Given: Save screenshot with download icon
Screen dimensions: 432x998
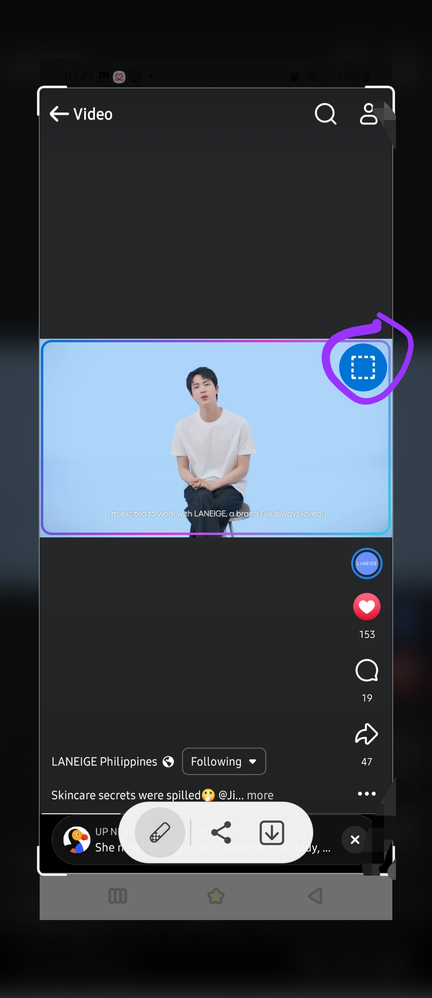Looking at the screenshot, I should coord(272,833).
